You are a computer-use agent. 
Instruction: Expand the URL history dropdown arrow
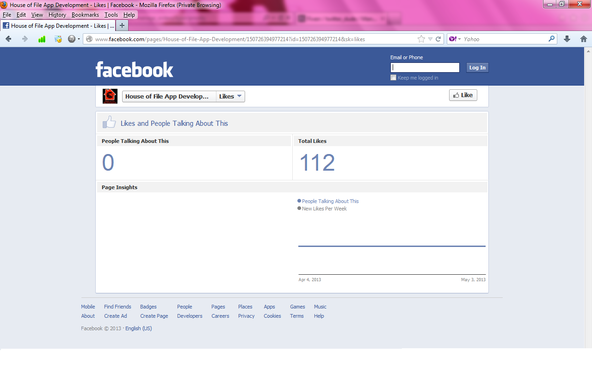click(430, 39)
